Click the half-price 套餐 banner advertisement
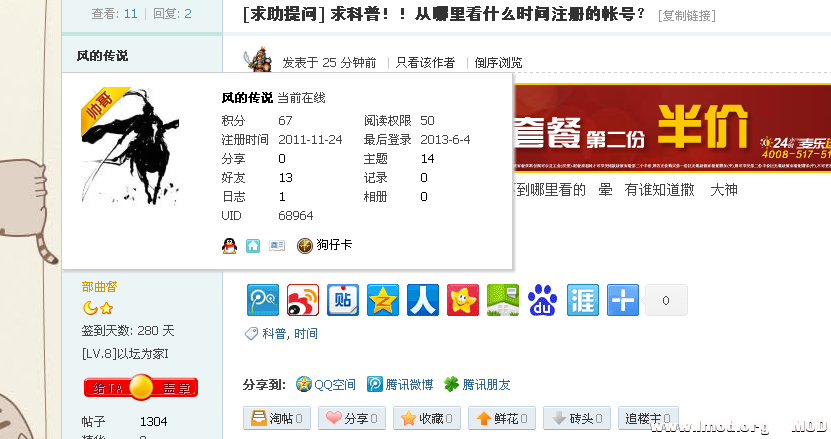 671,128
